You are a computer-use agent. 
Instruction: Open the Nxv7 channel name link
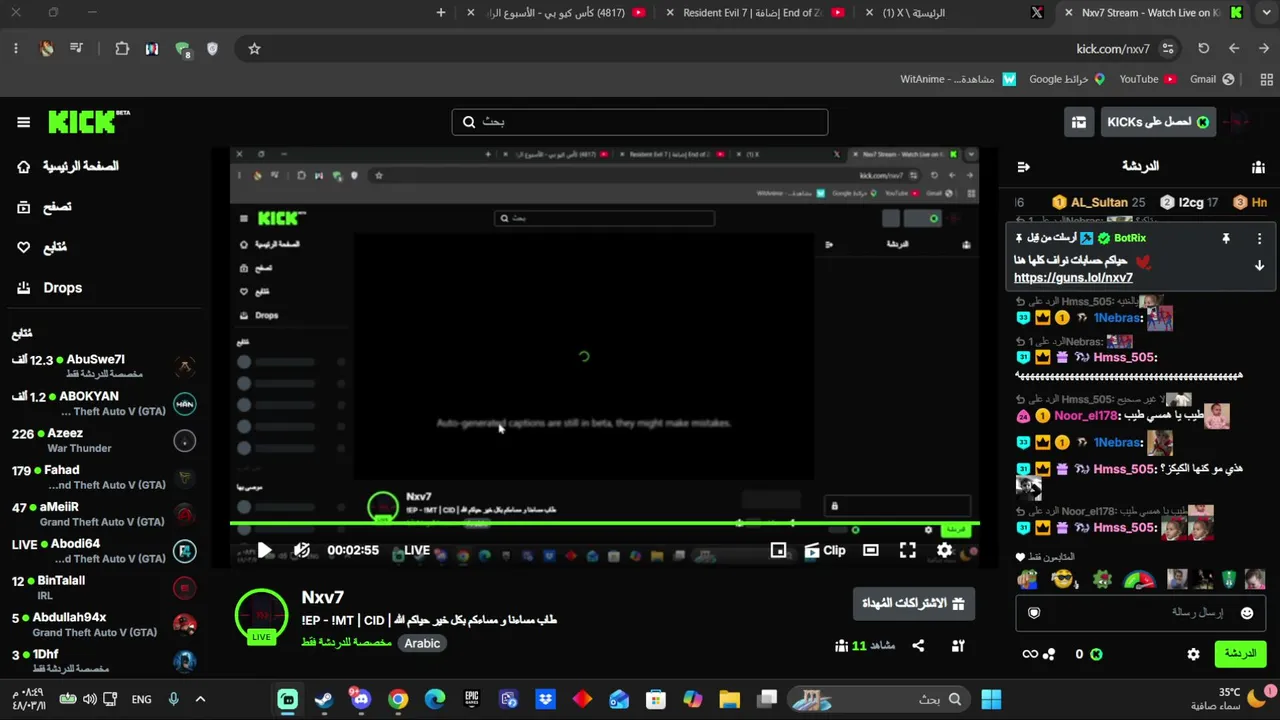click(x=323, y=597)
